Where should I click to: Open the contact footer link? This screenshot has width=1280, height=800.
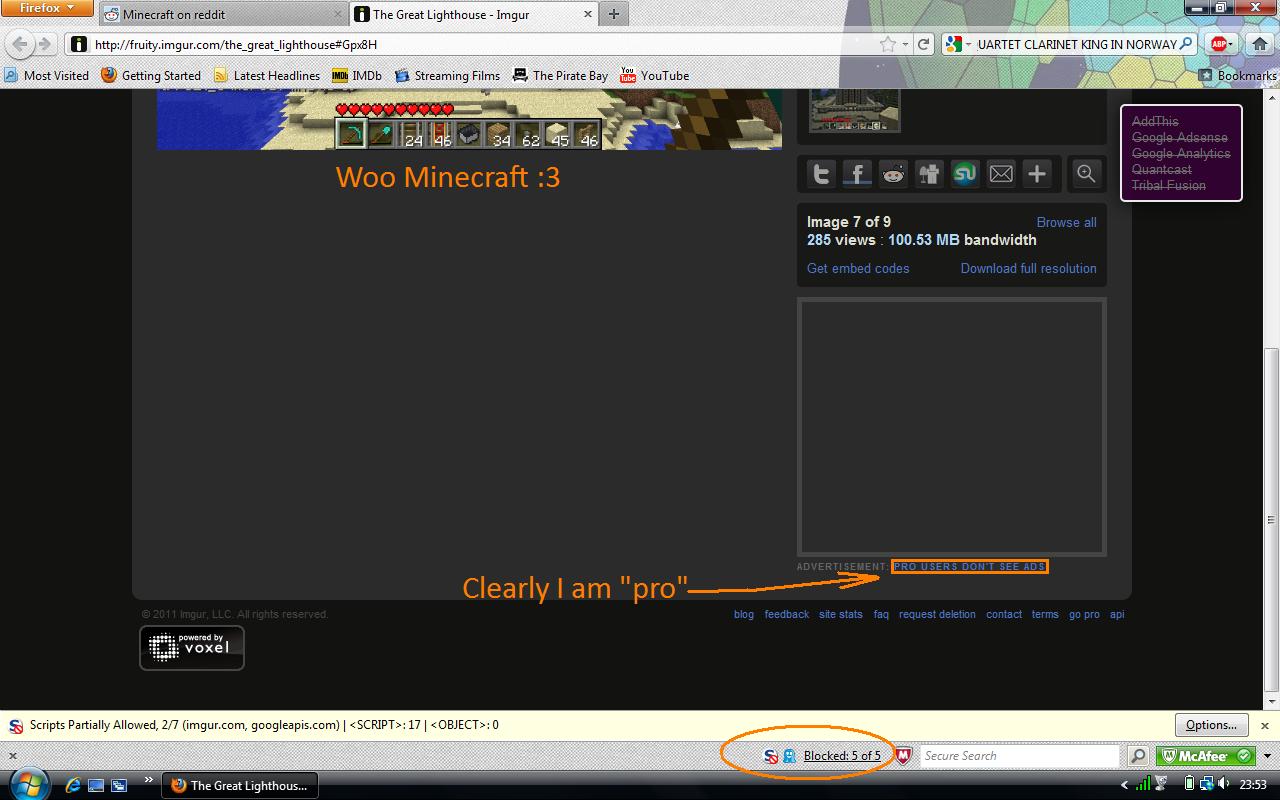(1004, 614)
